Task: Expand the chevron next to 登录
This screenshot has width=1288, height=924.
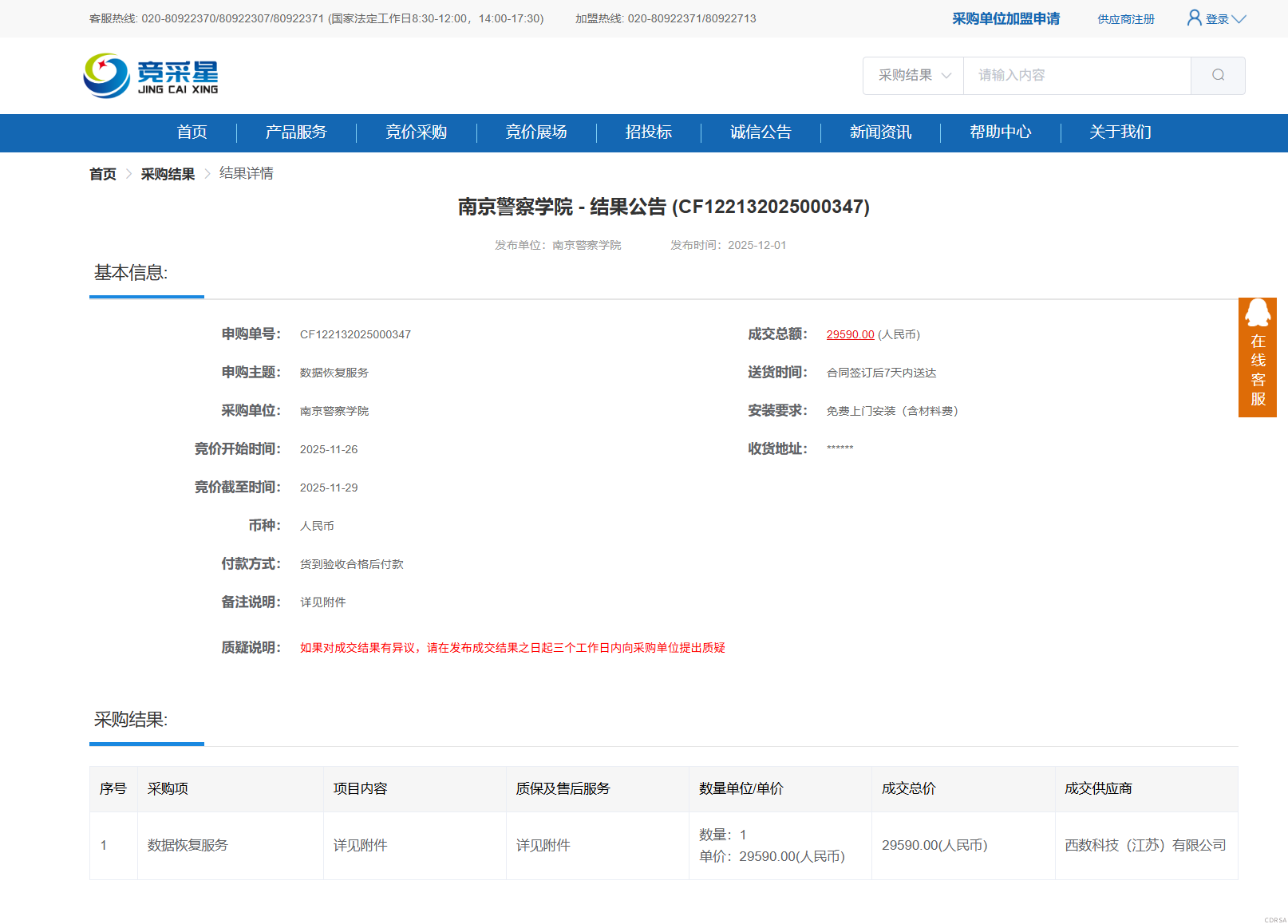Action: point(1238,18)
